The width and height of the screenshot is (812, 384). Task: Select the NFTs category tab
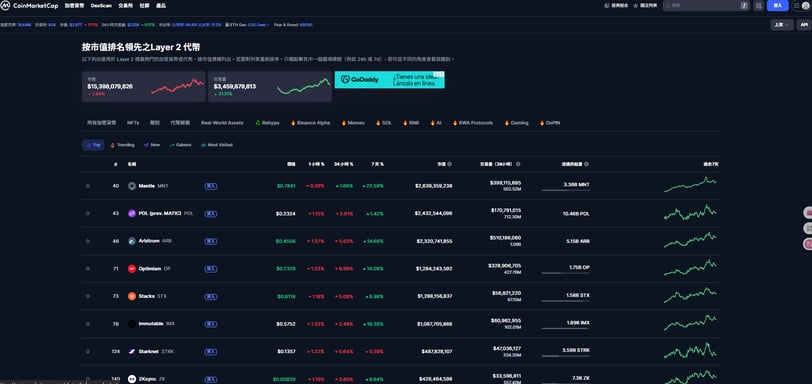tap(133, 123)
